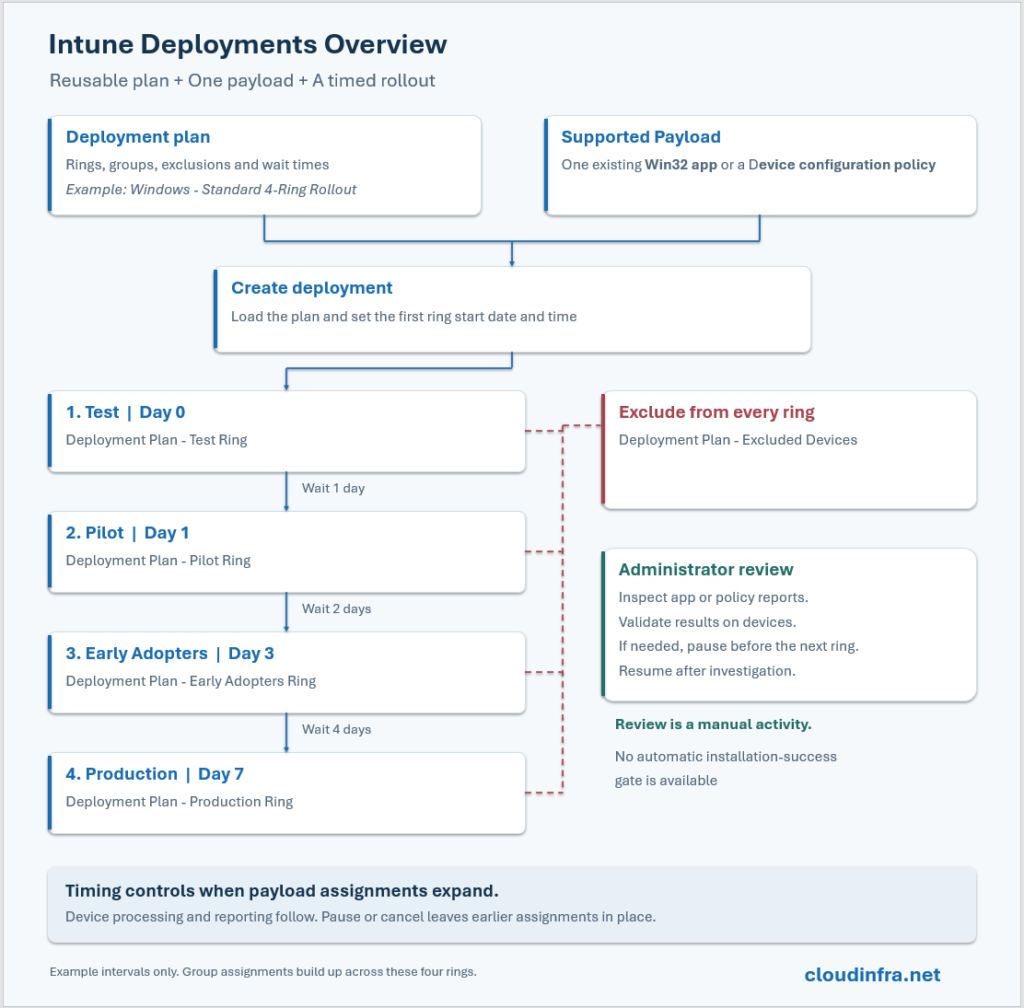Click 'Validate results on devices.' line
The height and width of the screenshot is (1008, 1024).
coord(707,622)
